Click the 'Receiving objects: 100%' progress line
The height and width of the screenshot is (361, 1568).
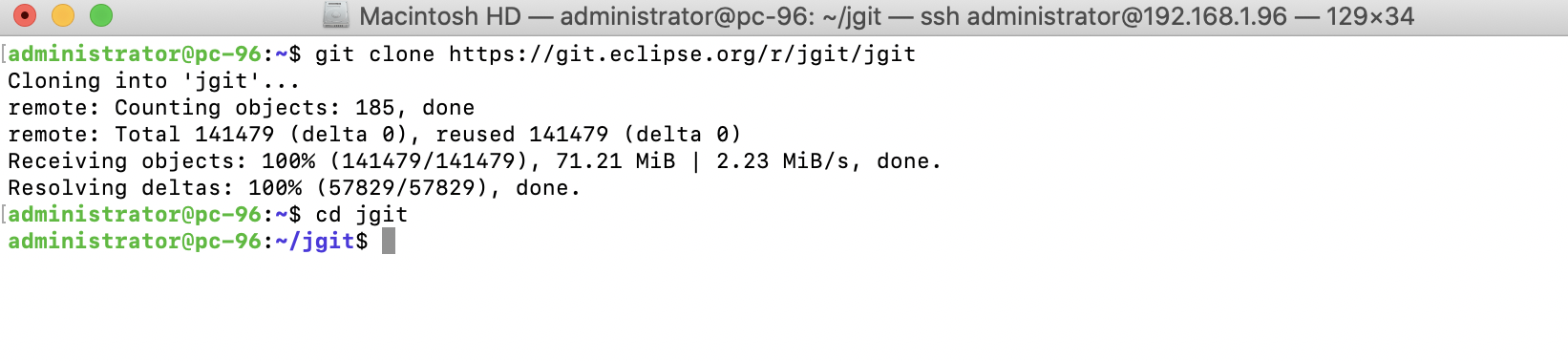point(475,161)
